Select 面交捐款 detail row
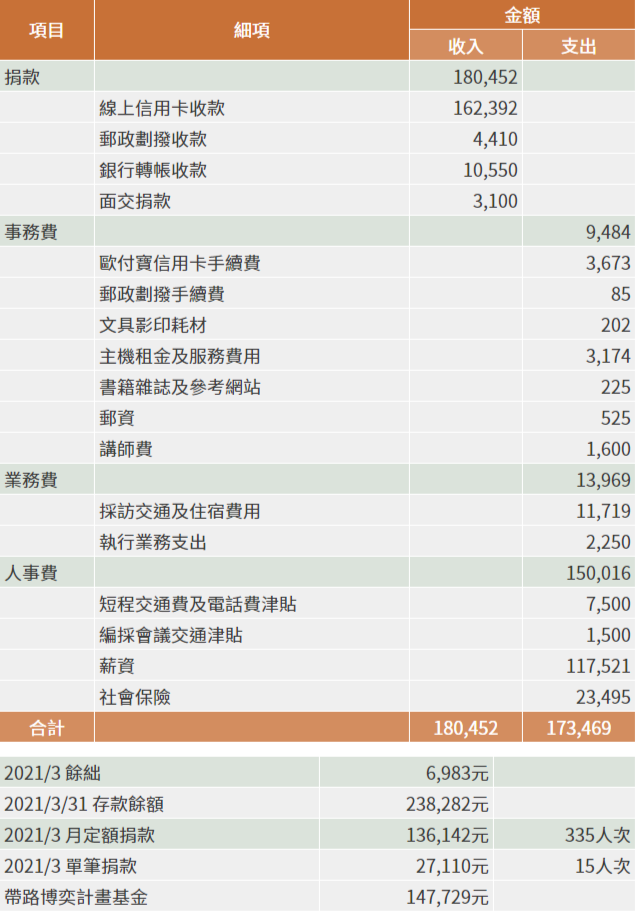Image resolution: width=635 pixels, height=914 pixels. 135,201
